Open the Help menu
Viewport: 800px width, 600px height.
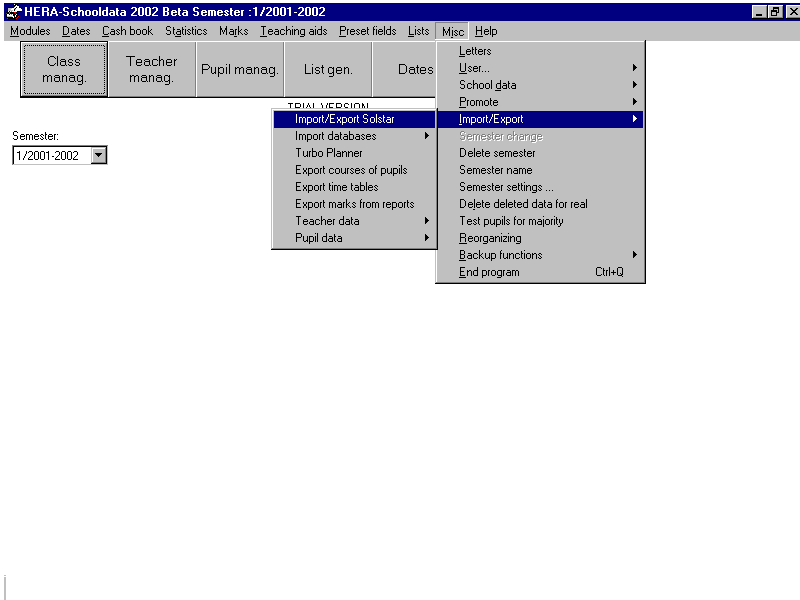486,31
